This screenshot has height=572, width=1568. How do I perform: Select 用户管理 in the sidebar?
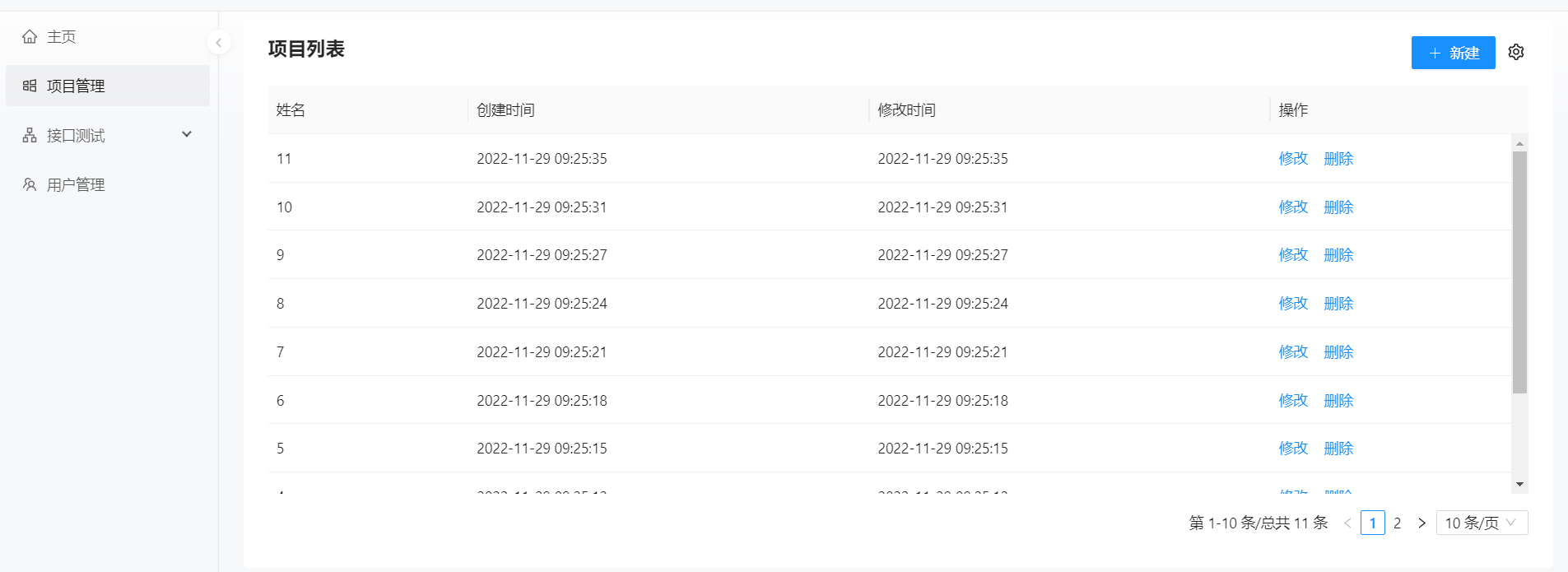76,185
